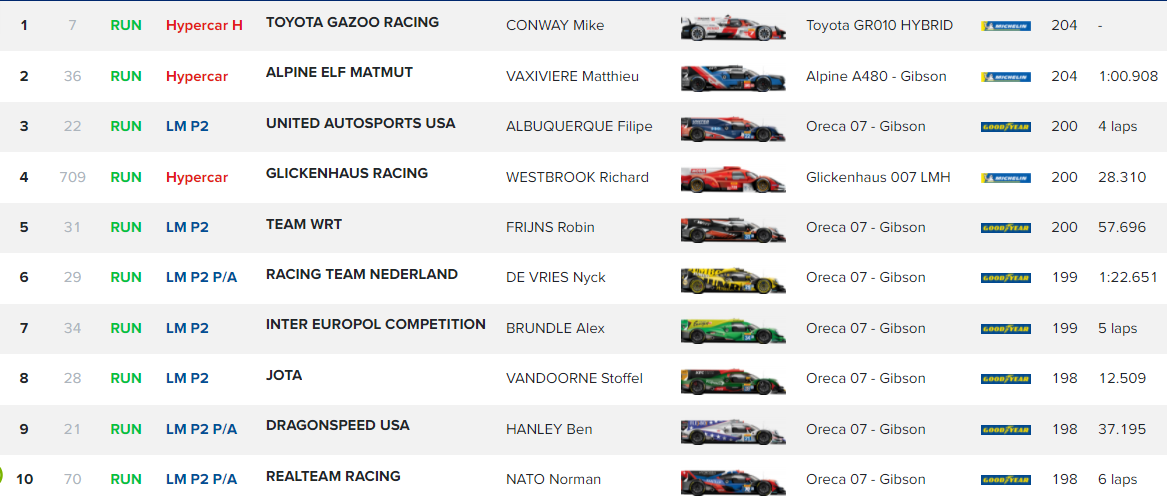This screenshot has width=1167, height=500.
Task: Click the Toyota GR010 car thumbnail image
Action: coord(733,28)
